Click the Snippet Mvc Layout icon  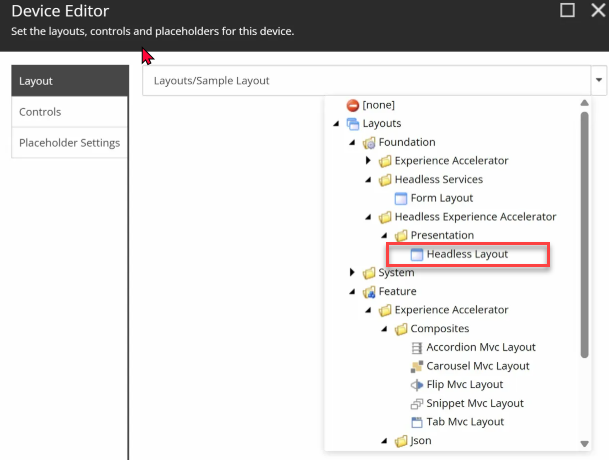tap(417, 404)
